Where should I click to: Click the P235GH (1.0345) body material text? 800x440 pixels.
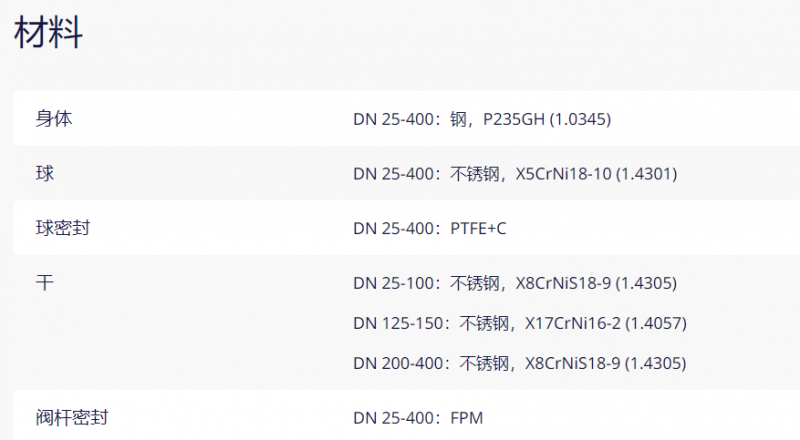point(547,119)
